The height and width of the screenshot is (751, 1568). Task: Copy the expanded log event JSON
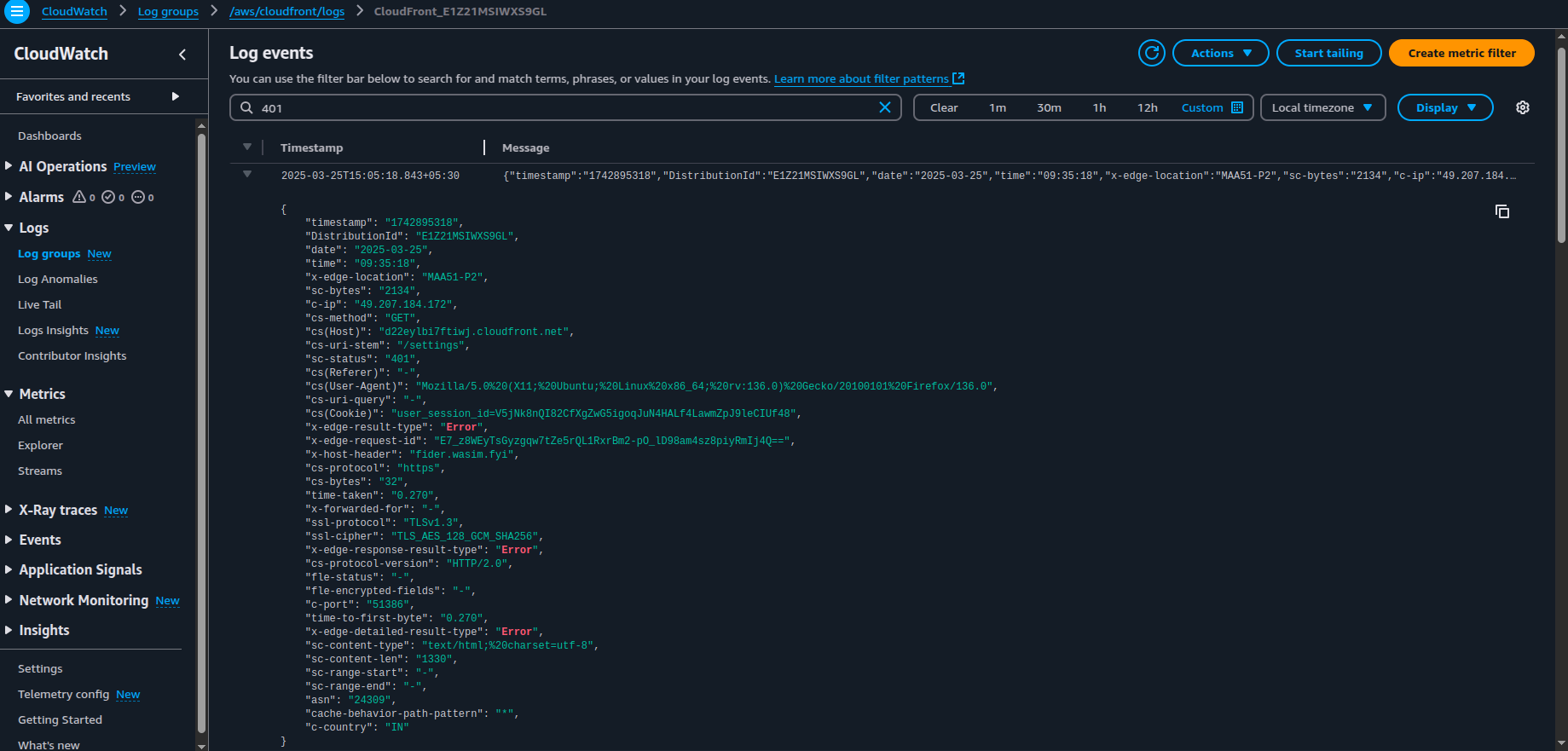[1502, 211]
